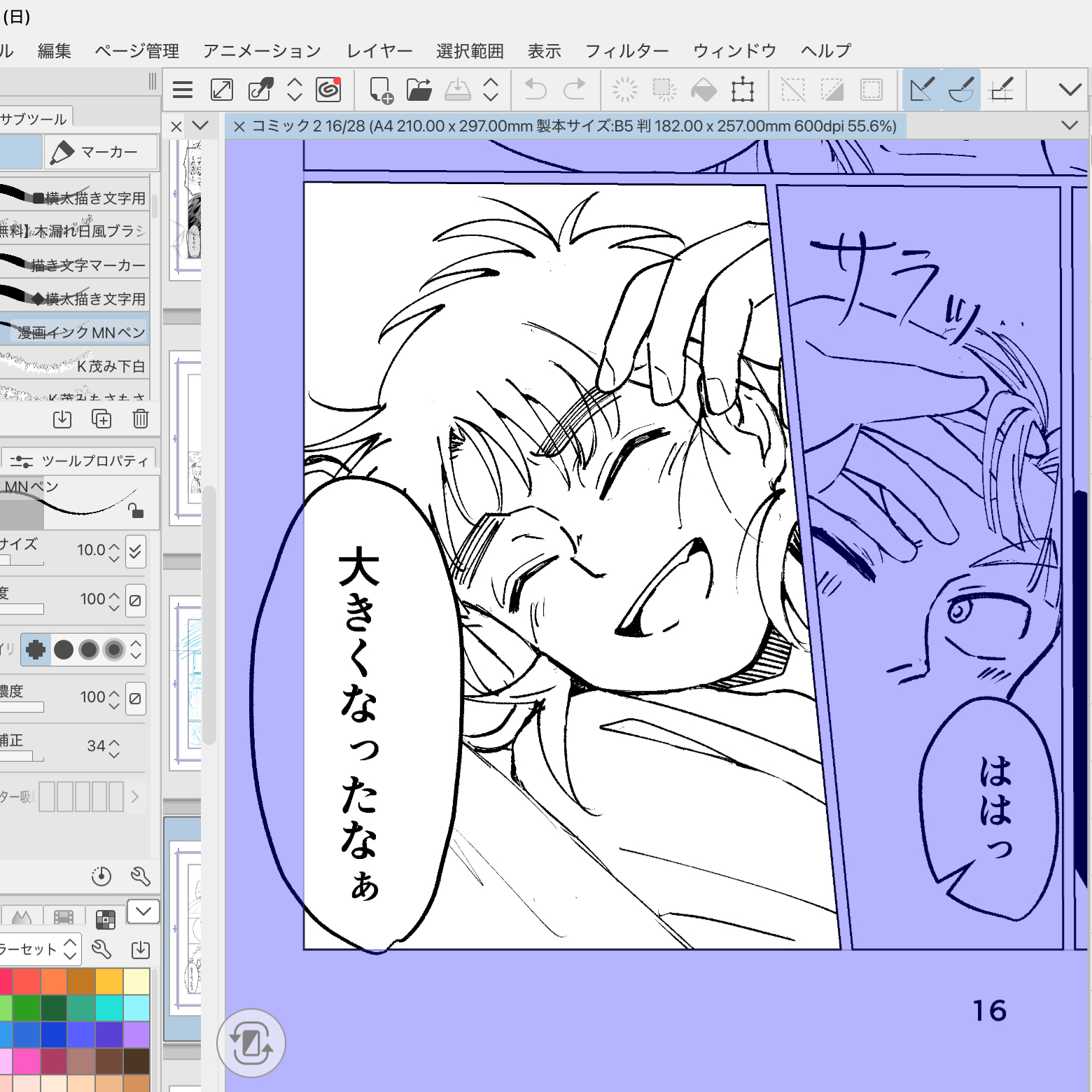The height and width of the screenshot is (1092, 1092).
Task: Click the scale/rotate transform icon
Action: coord(742,90)
